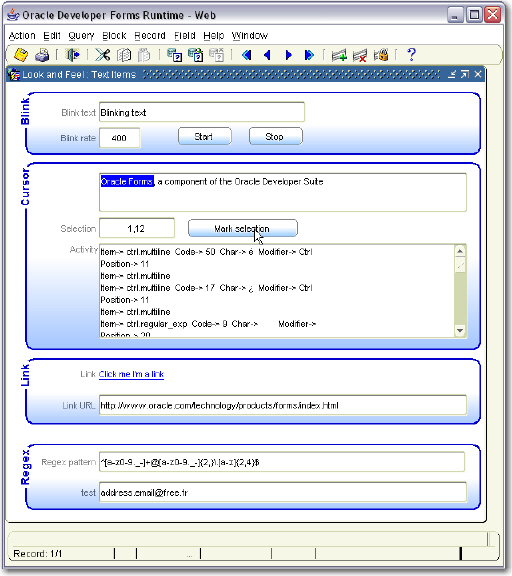Image resolution: width=512 pixels, height=576 pixels.
Task: Click the Cancel Query toolbar icon
Action: (x=216, y=55)
